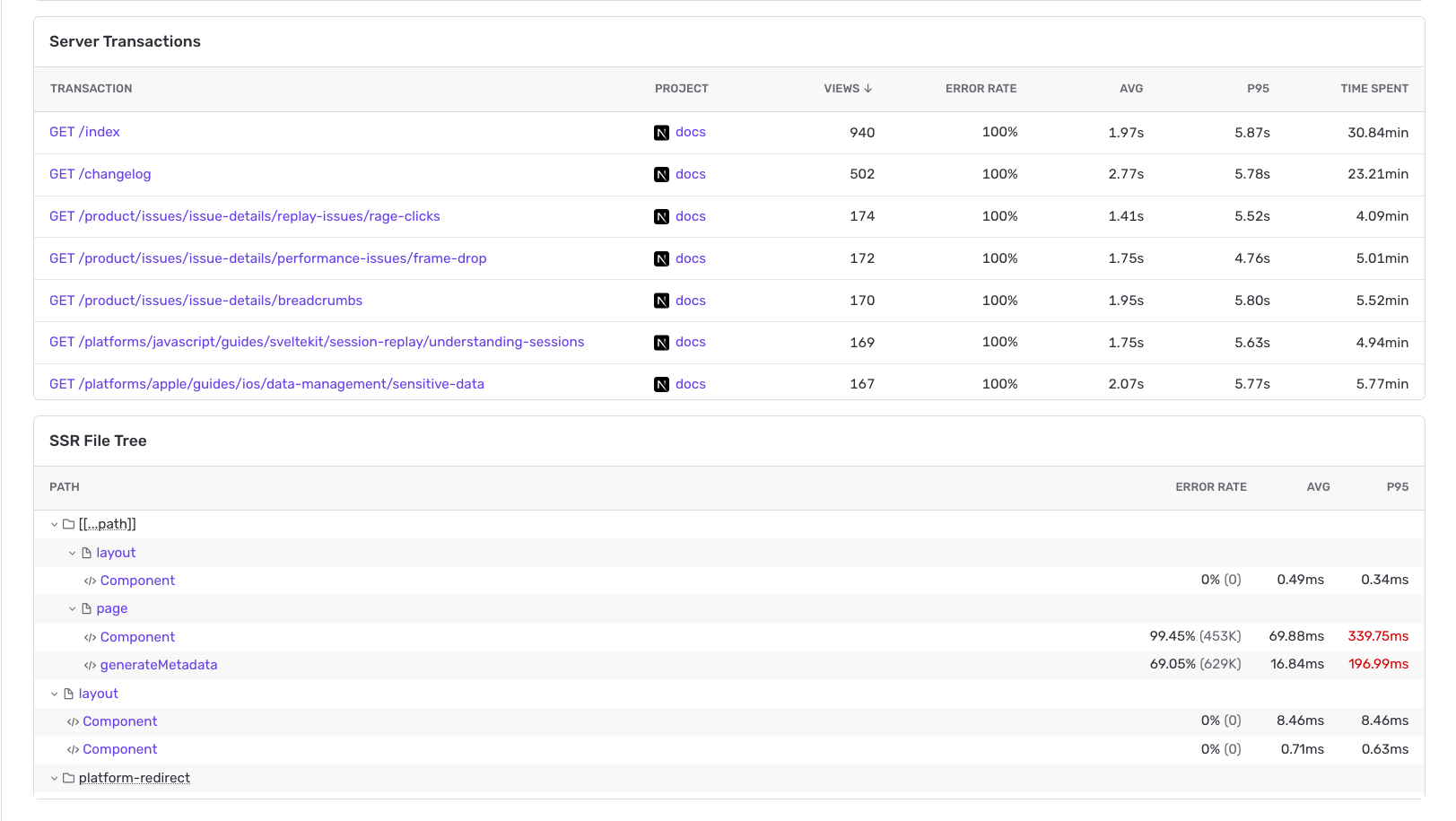Click the red 339.75ms P95 value
Image resolution: width=1456 pixels, height=821 pixels.
pyautogui.click(x=1378, y=636)
